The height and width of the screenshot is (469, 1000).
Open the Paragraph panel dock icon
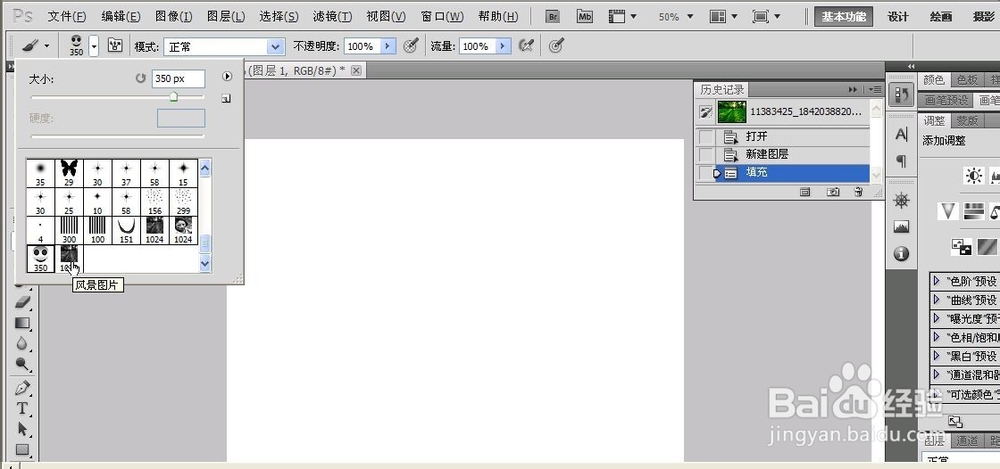[x=901, y=161]
